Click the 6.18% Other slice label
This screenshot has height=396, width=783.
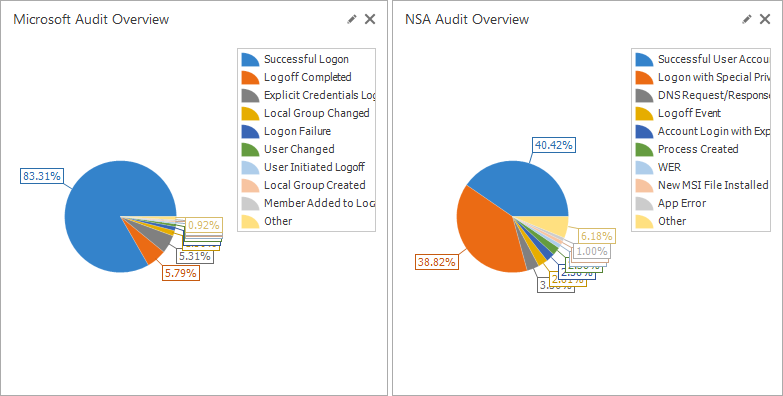(597, 236)
